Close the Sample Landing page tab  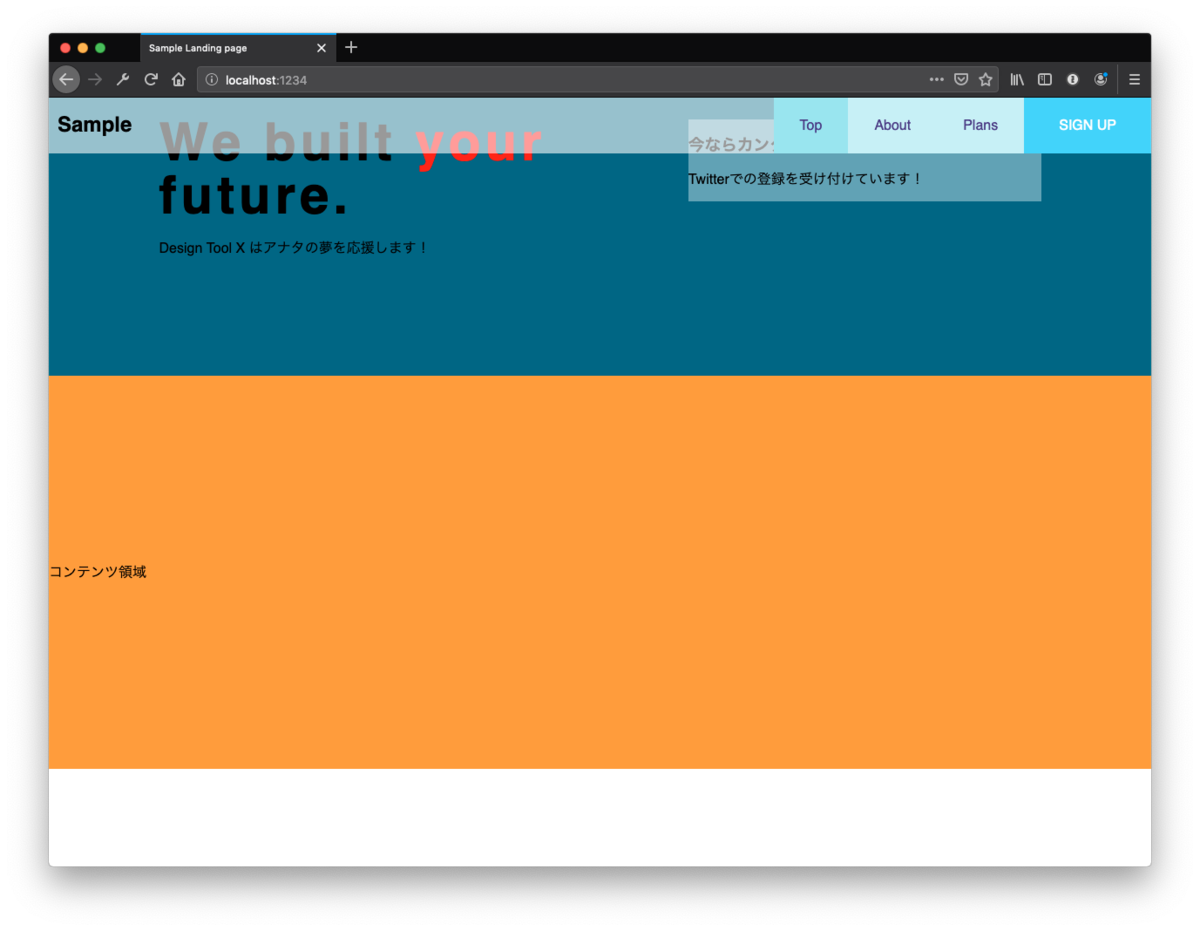(321, 48)
